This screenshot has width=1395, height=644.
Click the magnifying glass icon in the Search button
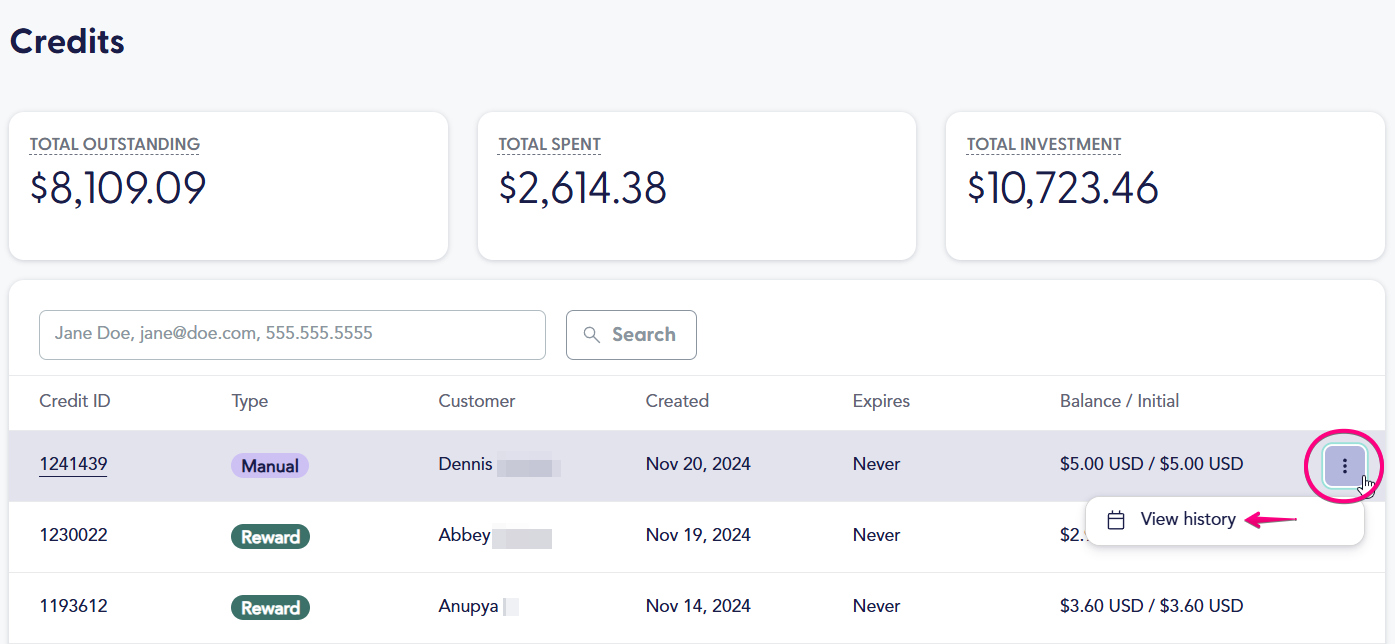click(x=591, y=335)
